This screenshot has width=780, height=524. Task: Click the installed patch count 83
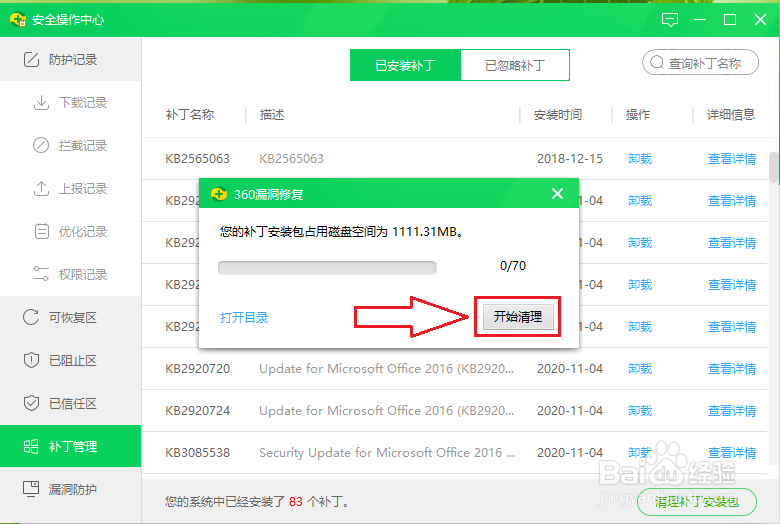point(295,501)
